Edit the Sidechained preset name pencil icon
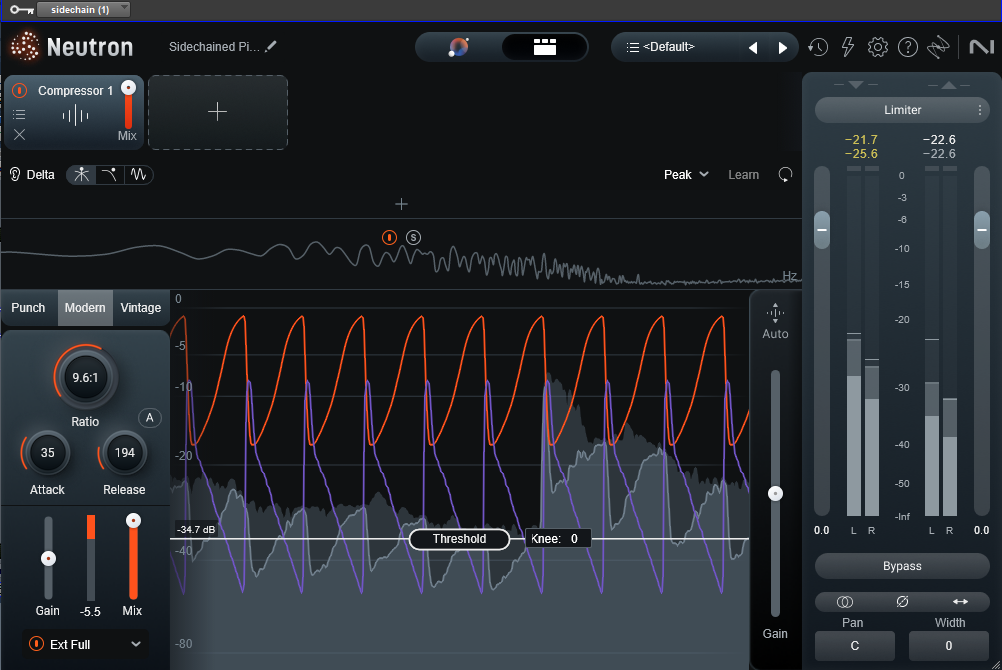Viewport: 1002px width, 670px height. click(x=272, y=46)
